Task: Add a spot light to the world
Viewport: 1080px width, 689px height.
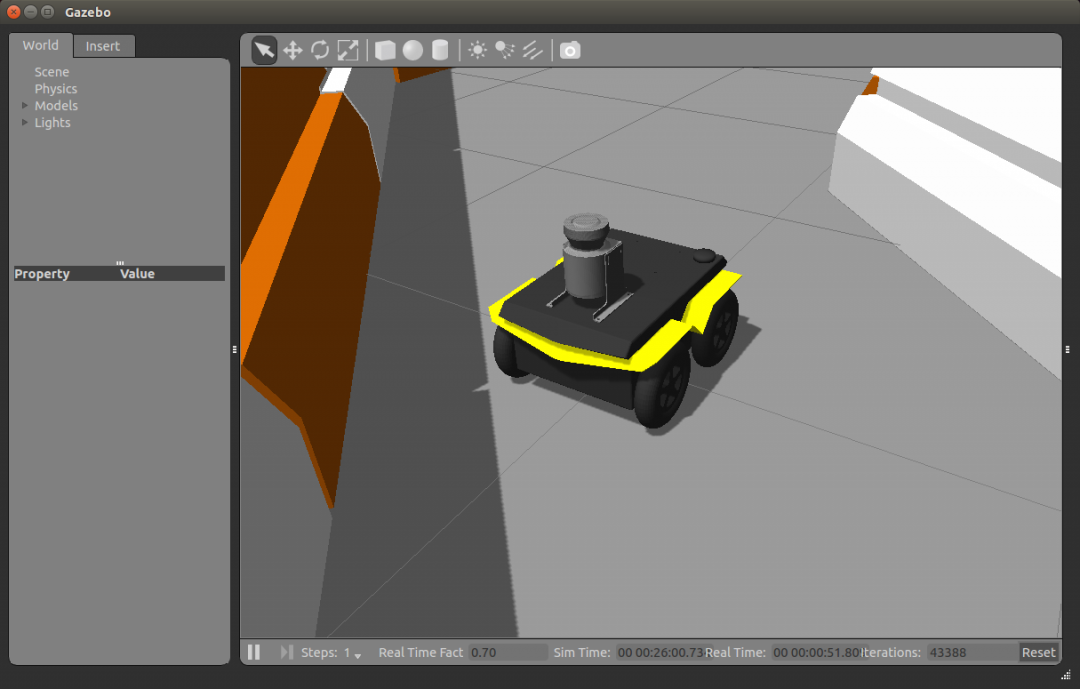Action: [x=504, y=49]
